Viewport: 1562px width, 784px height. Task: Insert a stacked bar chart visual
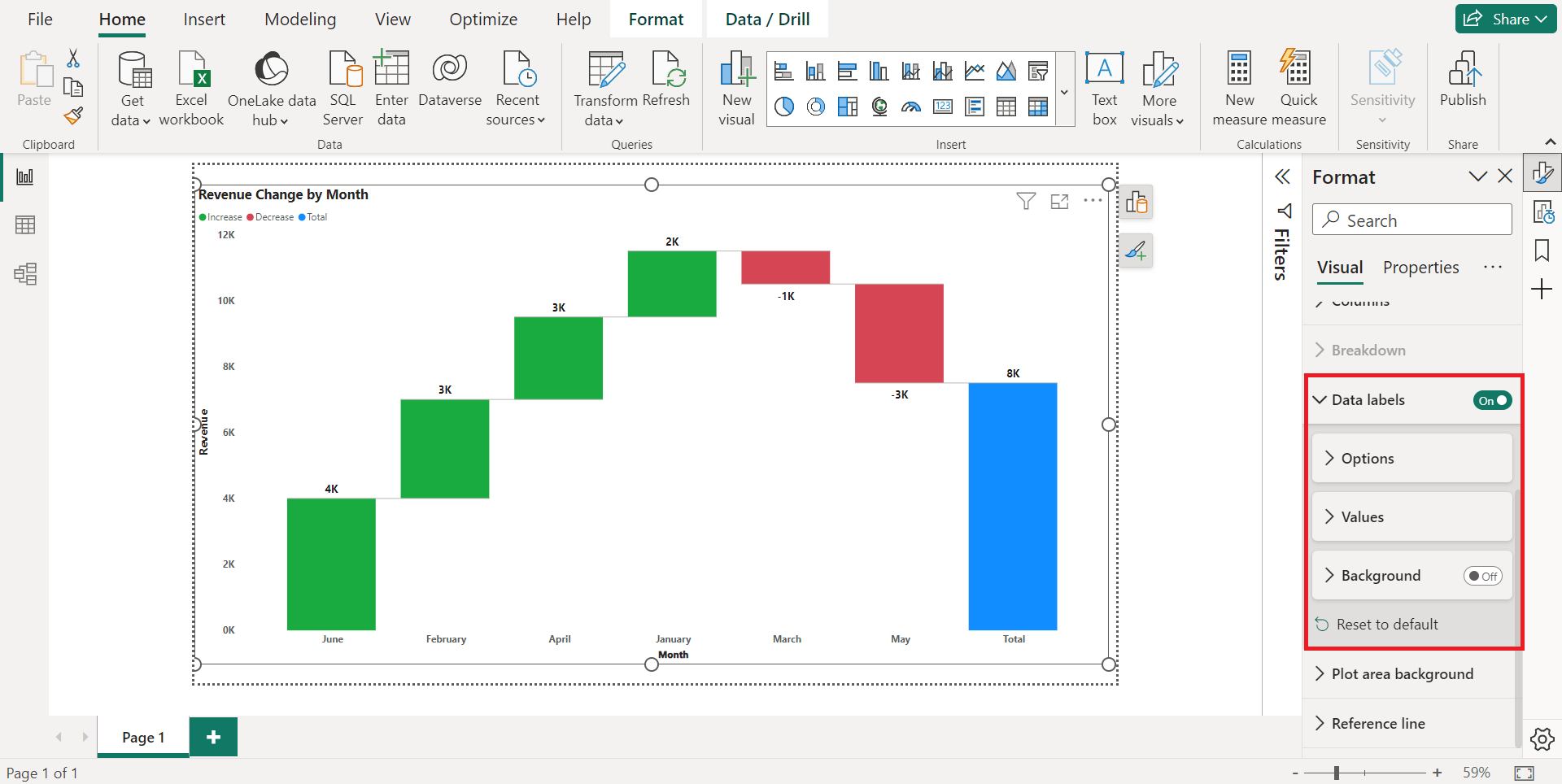[x=783, y=72]
